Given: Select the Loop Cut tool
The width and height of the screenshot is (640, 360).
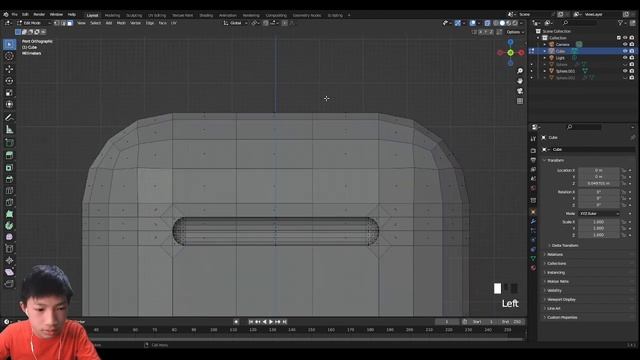Looking at the screenshot, I should pos(9,191).
